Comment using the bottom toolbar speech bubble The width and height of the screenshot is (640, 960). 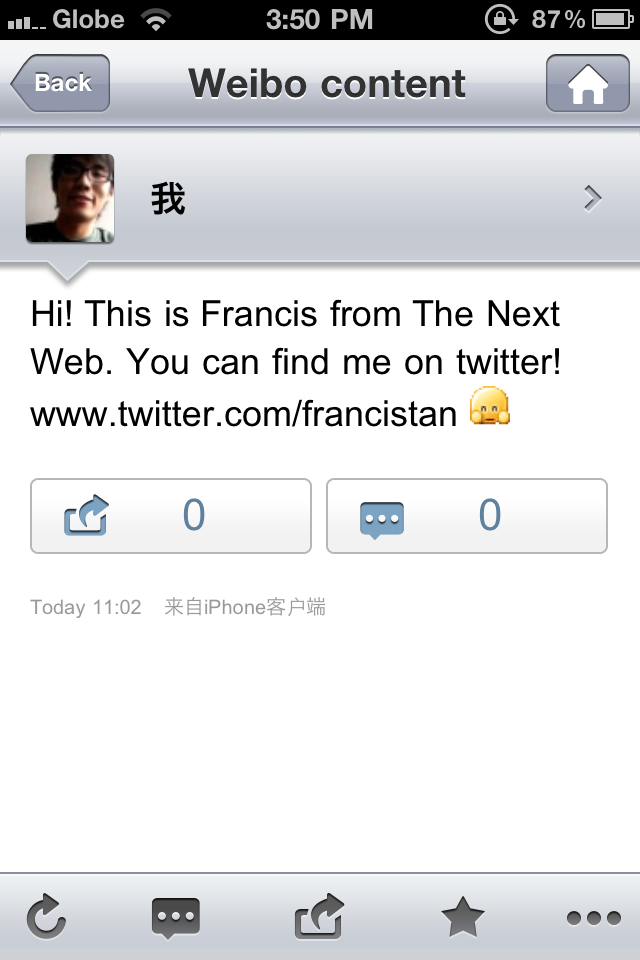click(x=176, y=918)
